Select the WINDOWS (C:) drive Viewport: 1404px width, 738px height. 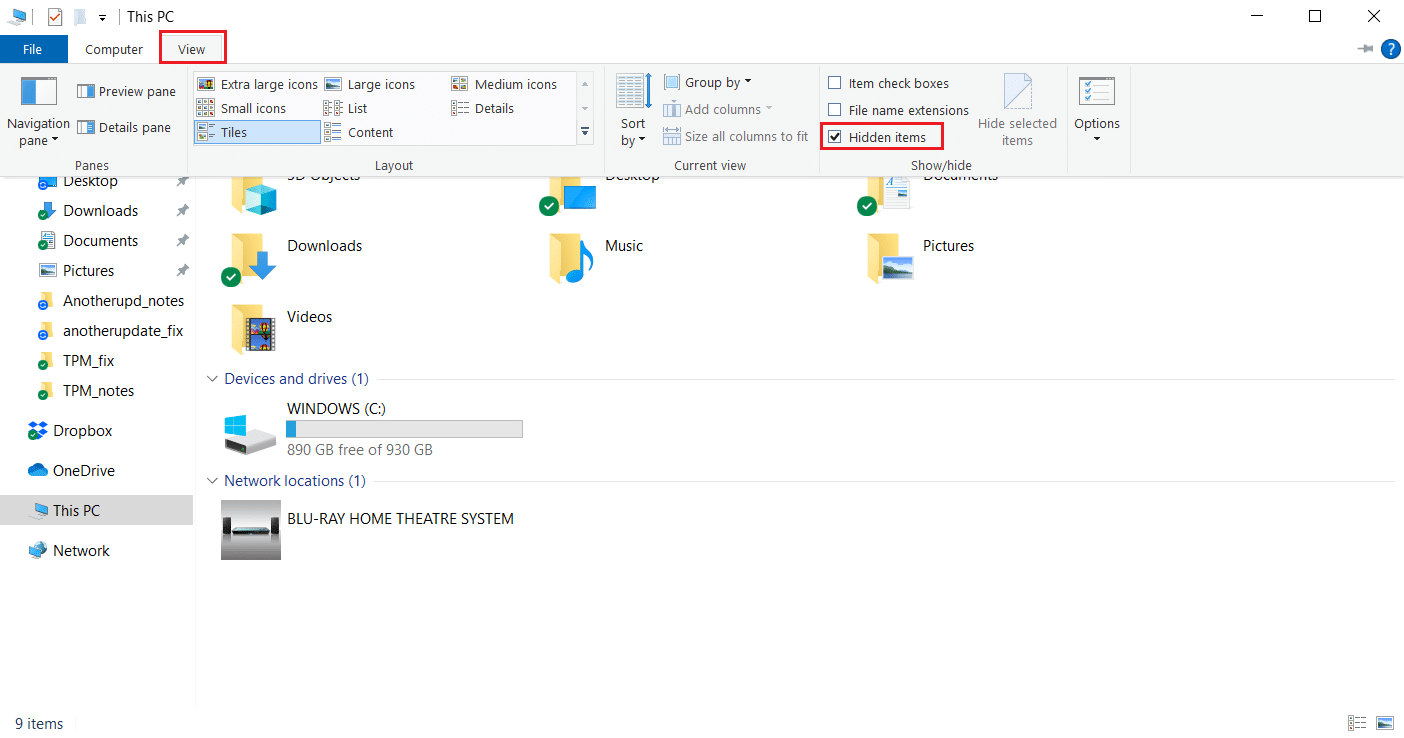coord(372,429)
